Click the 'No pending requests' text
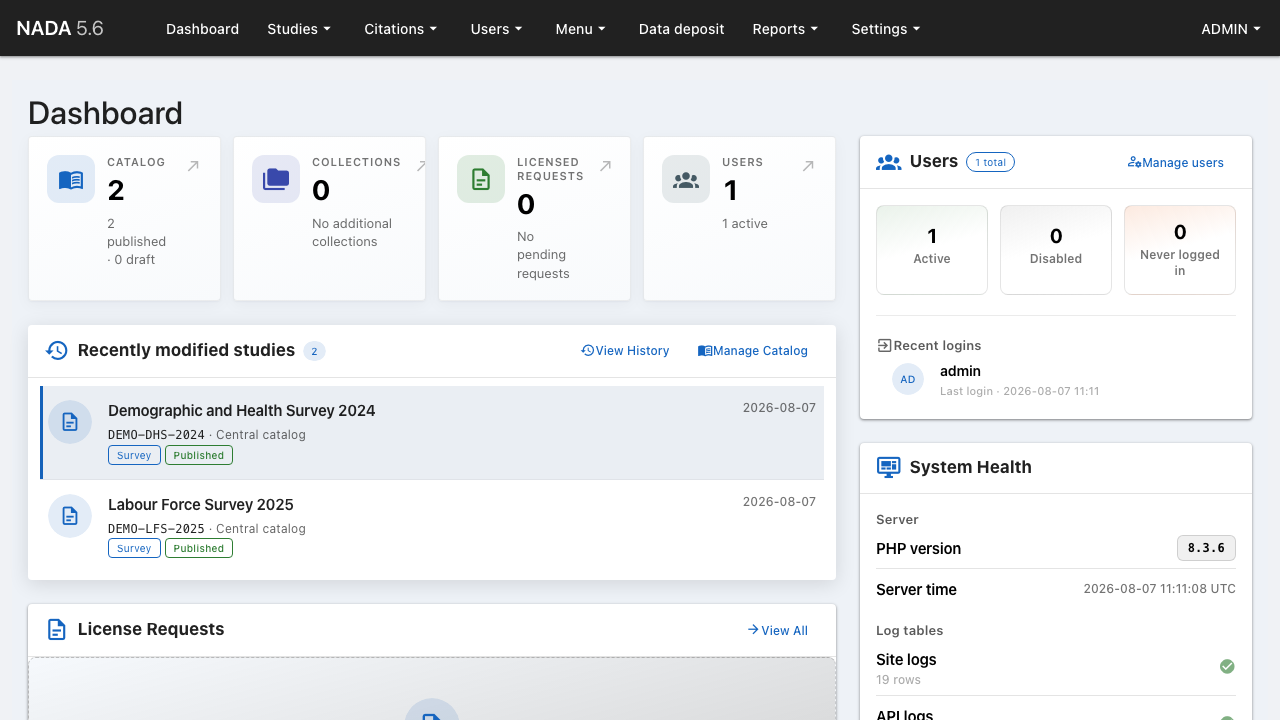 pyautogui.click(x=543, y=255)
